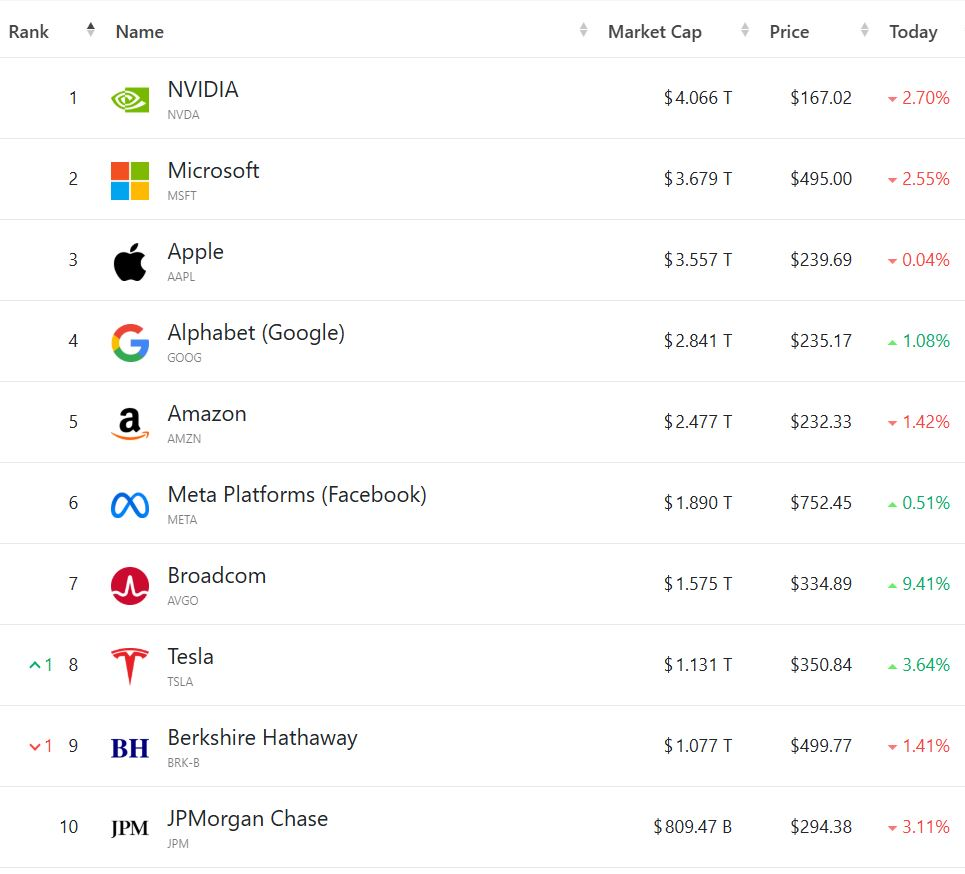Open the Alphabet (Google) company link
Image resolution: width=965 pixels, height=874 pixels.
(256, 333)
